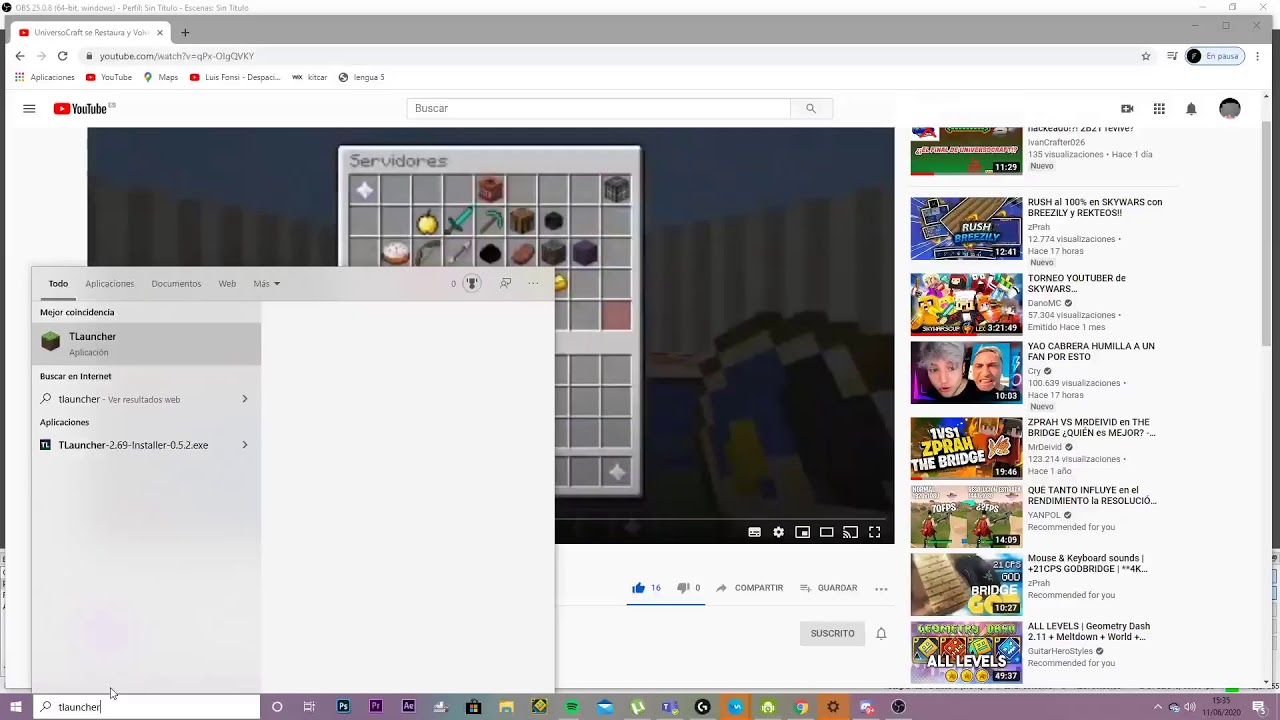The image size is (1280, 720).
Task: Open the kitcar bookmark
Action: (x=309, y=77)
